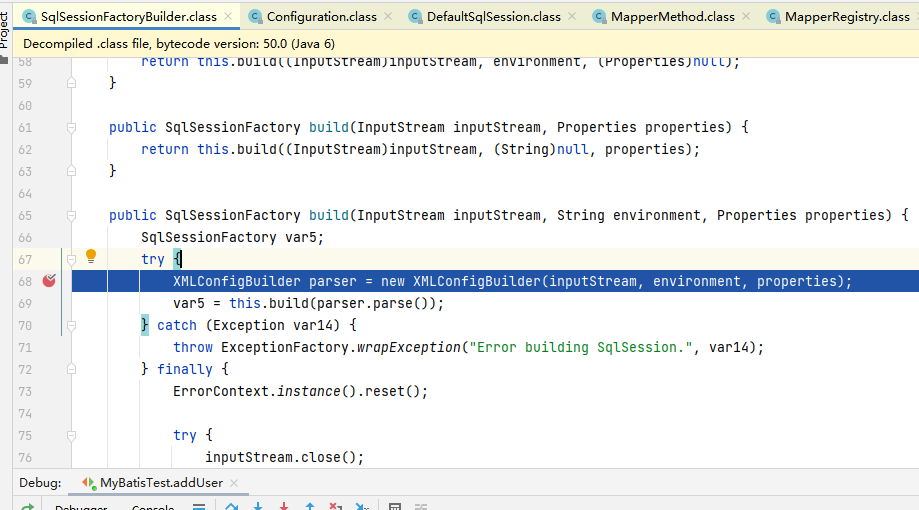Click "var5 = this.build(parser.parse());" on line 69
The height and width of the screenshot is (510, 919).
[308, 304]
